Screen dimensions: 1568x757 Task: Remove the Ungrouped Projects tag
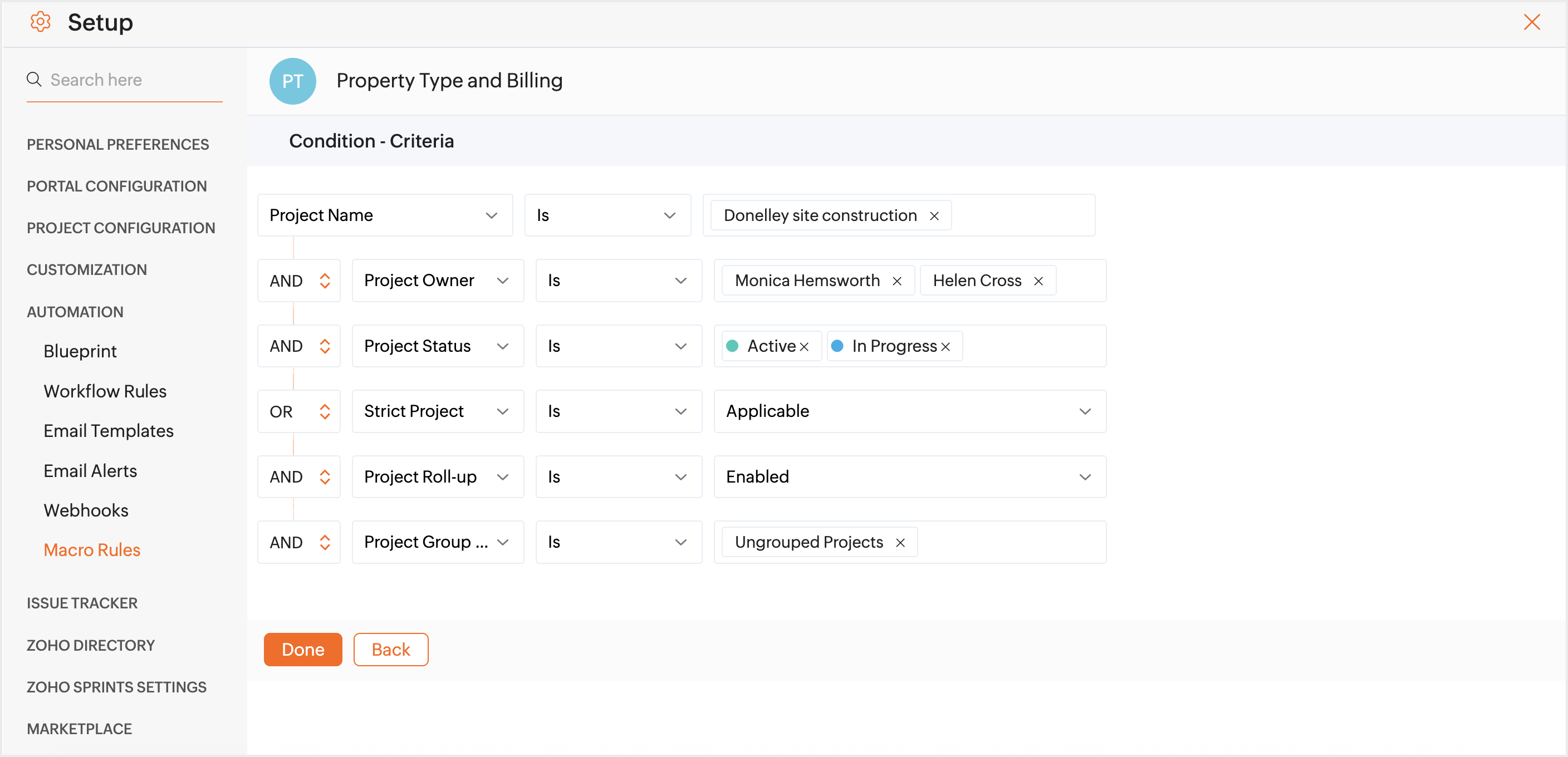click(900, 543)
